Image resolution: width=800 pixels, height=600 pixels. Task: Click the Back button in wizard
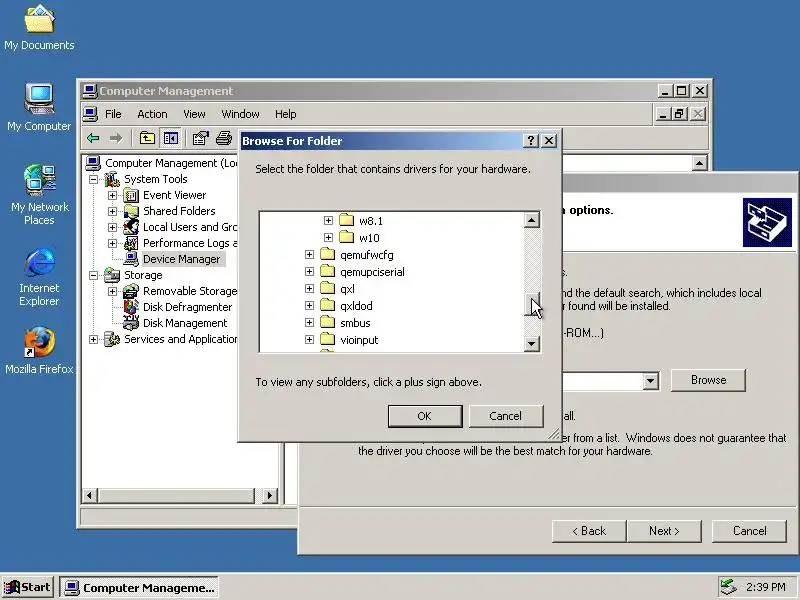pos(589,531)
